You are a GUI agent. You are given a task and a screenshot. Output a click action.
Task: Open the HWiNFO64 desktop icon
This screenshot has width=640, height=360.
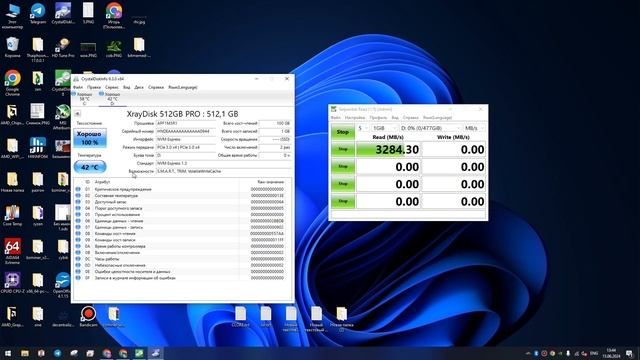point(38,148)
